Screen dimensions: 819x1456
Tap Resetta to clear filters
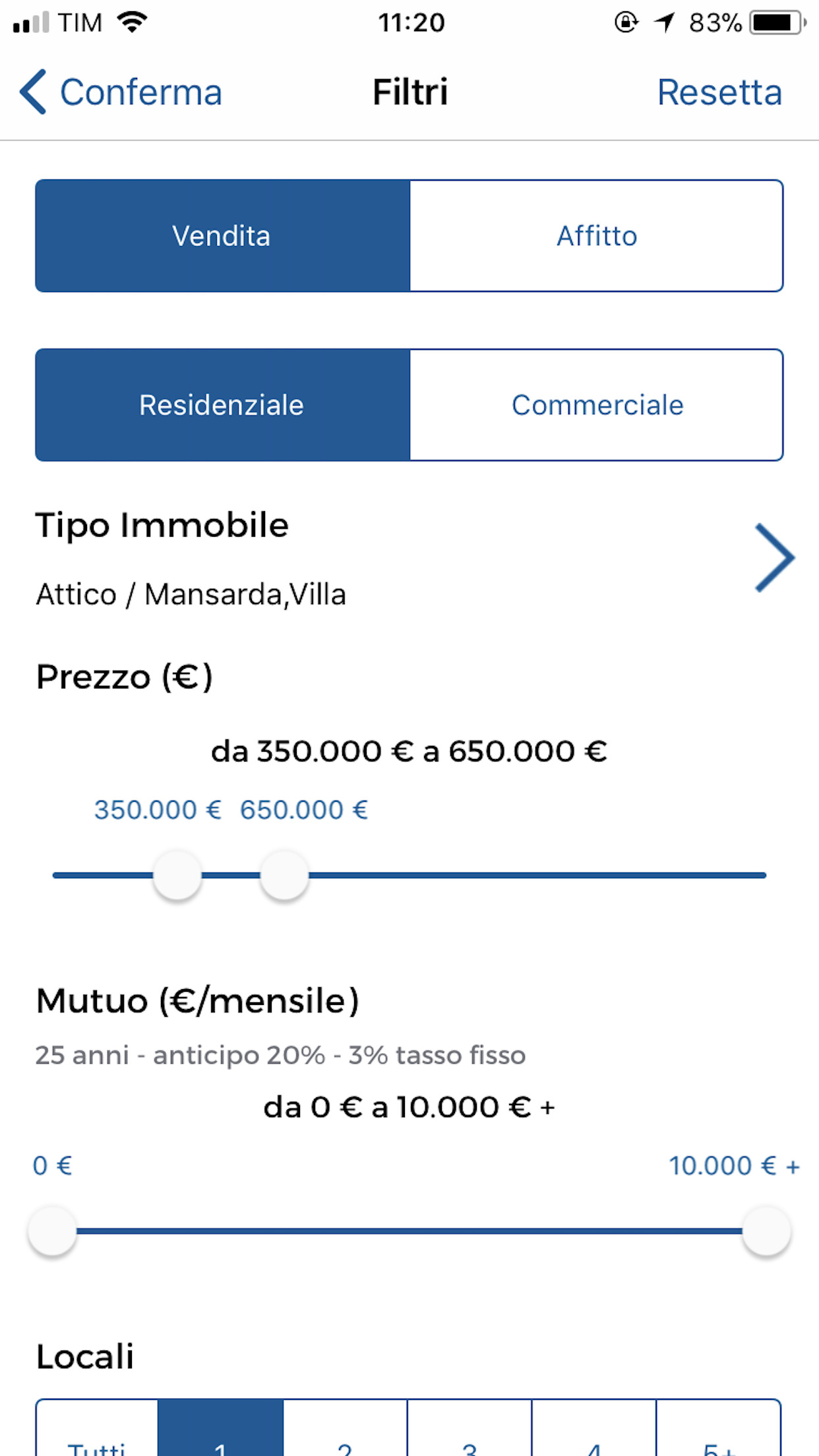point(719,92)
